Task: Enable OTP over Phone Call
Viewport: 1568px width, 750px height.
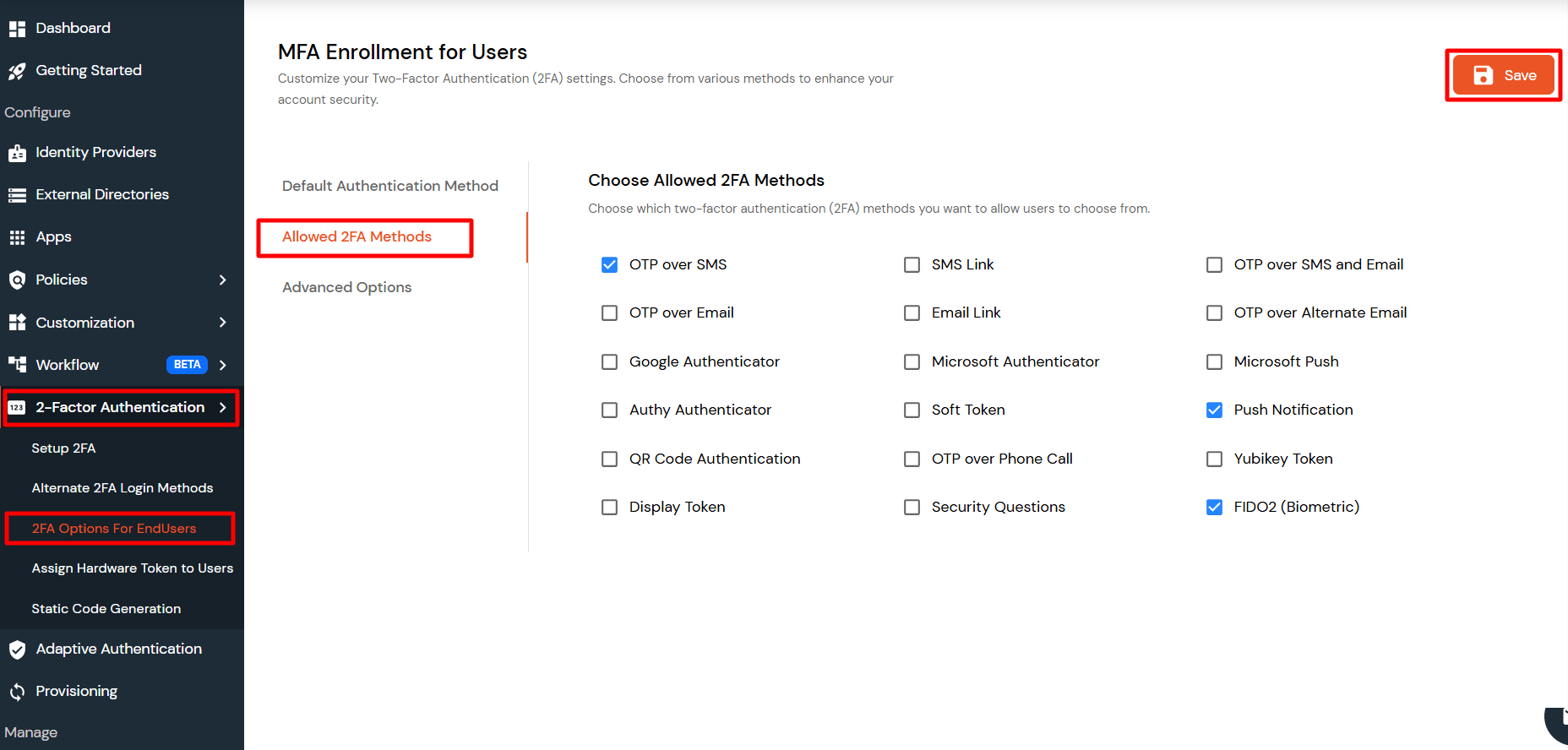Action: click(912, 459)
